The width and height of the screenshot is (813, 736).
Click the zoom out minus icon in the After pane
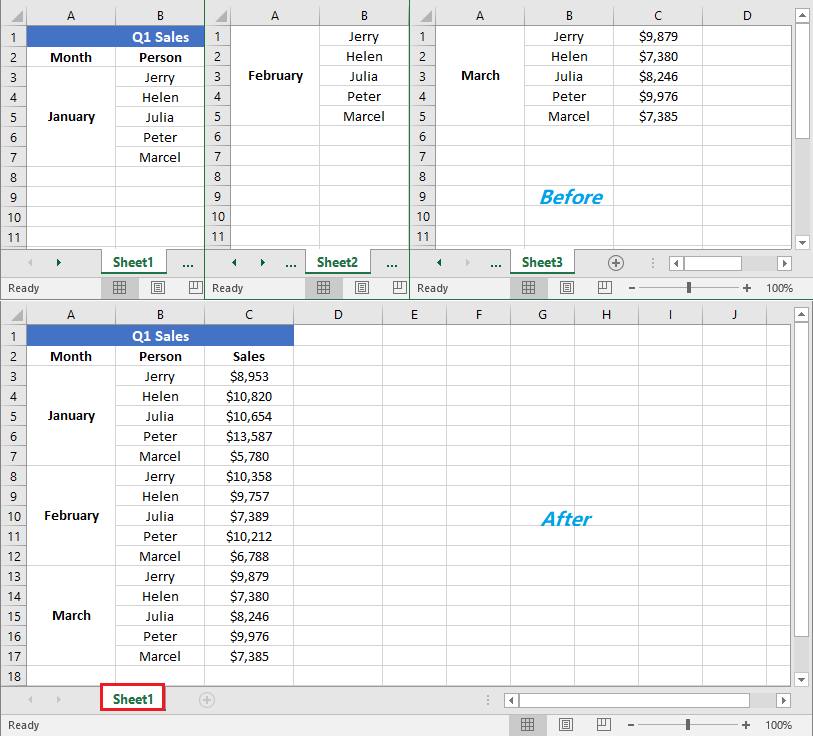click(x=630, y=725)
